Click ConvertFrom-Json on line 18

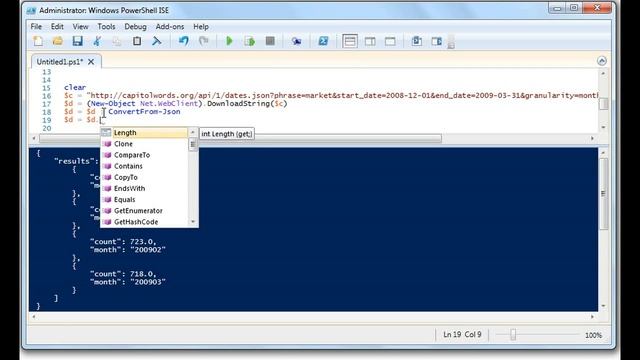[144, 111]
